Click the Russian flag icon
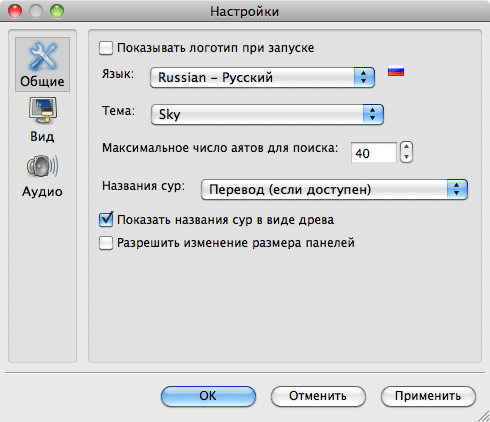 (x=396, y=71)
